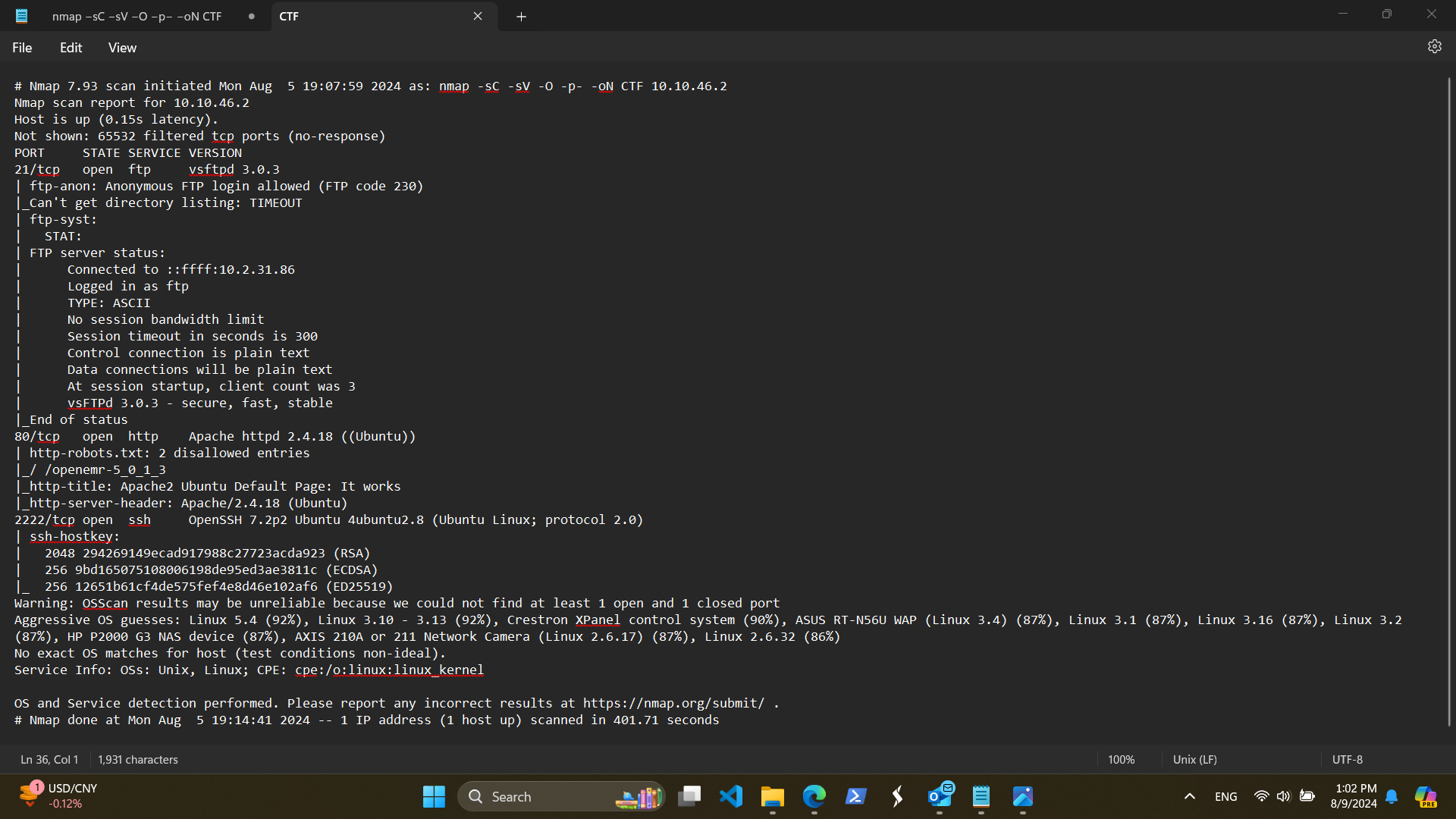Image resolution: width=1456 pixels, height=819 pixels.
Task: Click the 1,931 characters count
Action: [x=138, y=759]
